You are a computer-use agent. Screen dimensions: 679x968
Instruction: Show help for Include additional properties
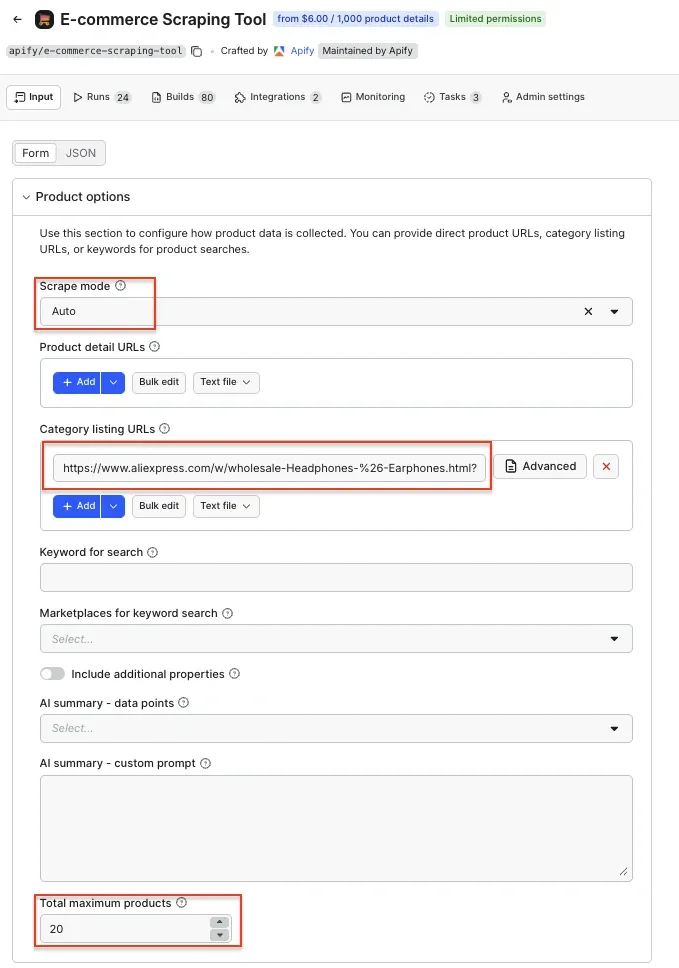[235, 674]
